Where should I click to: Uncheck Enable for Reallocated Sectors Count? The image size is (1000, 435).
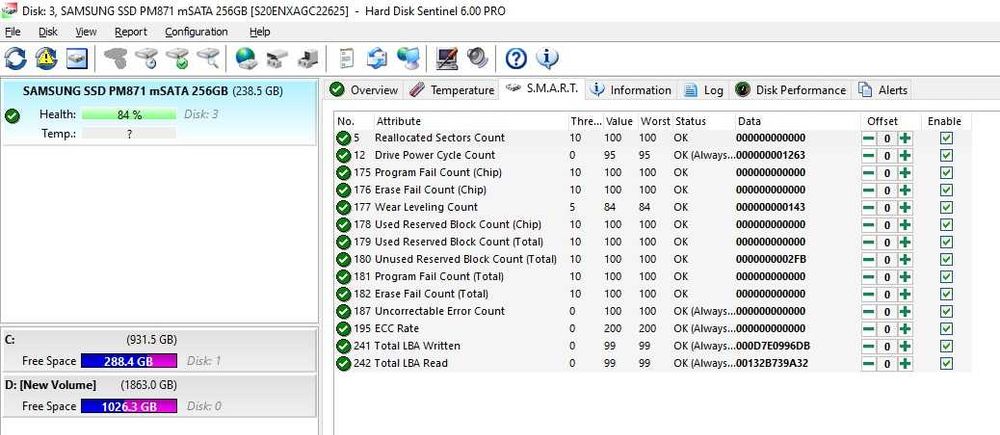[x=946, y=138]
